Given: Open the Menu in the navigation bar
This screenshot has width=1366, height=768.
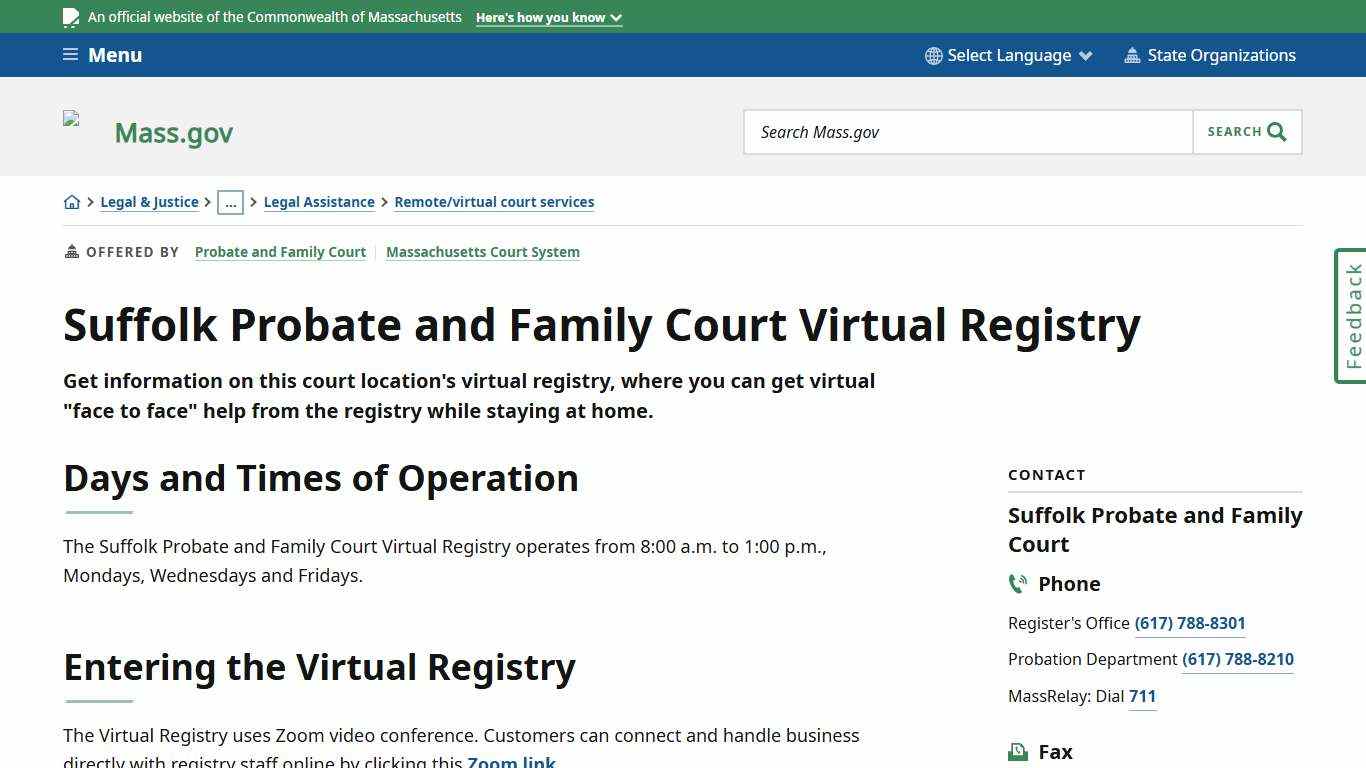Looking at the screenshot, I should 100,54.
